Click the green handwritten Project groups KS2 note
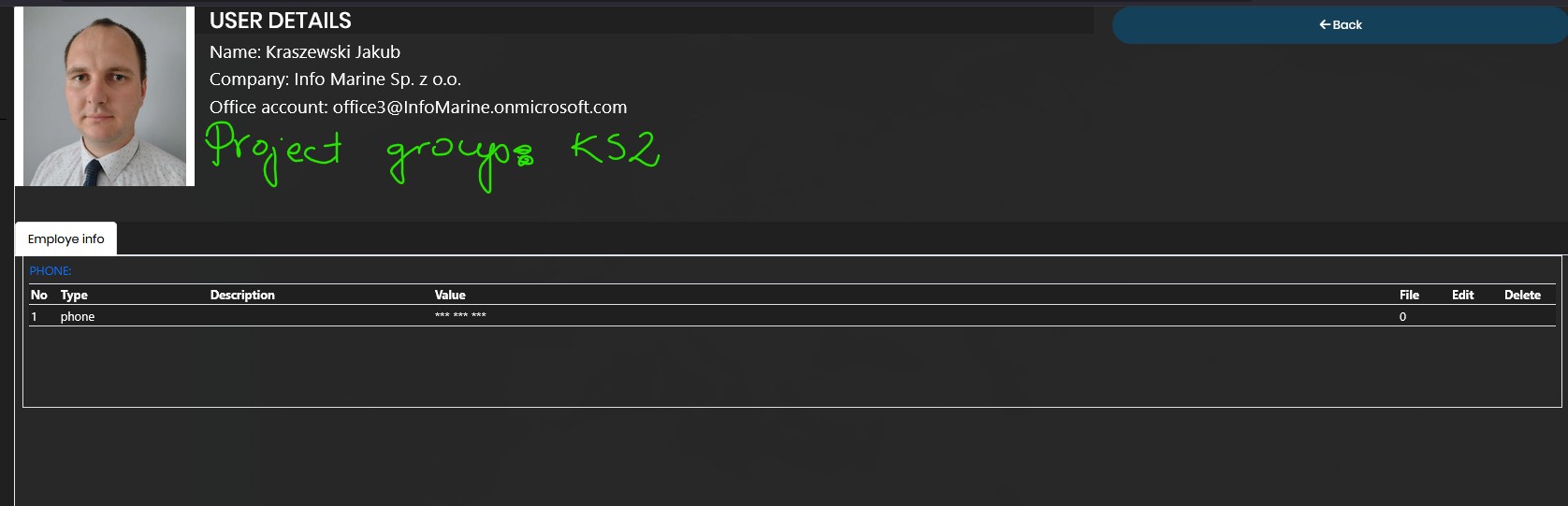Viewport: 1568px width, 506px height. 432,155
